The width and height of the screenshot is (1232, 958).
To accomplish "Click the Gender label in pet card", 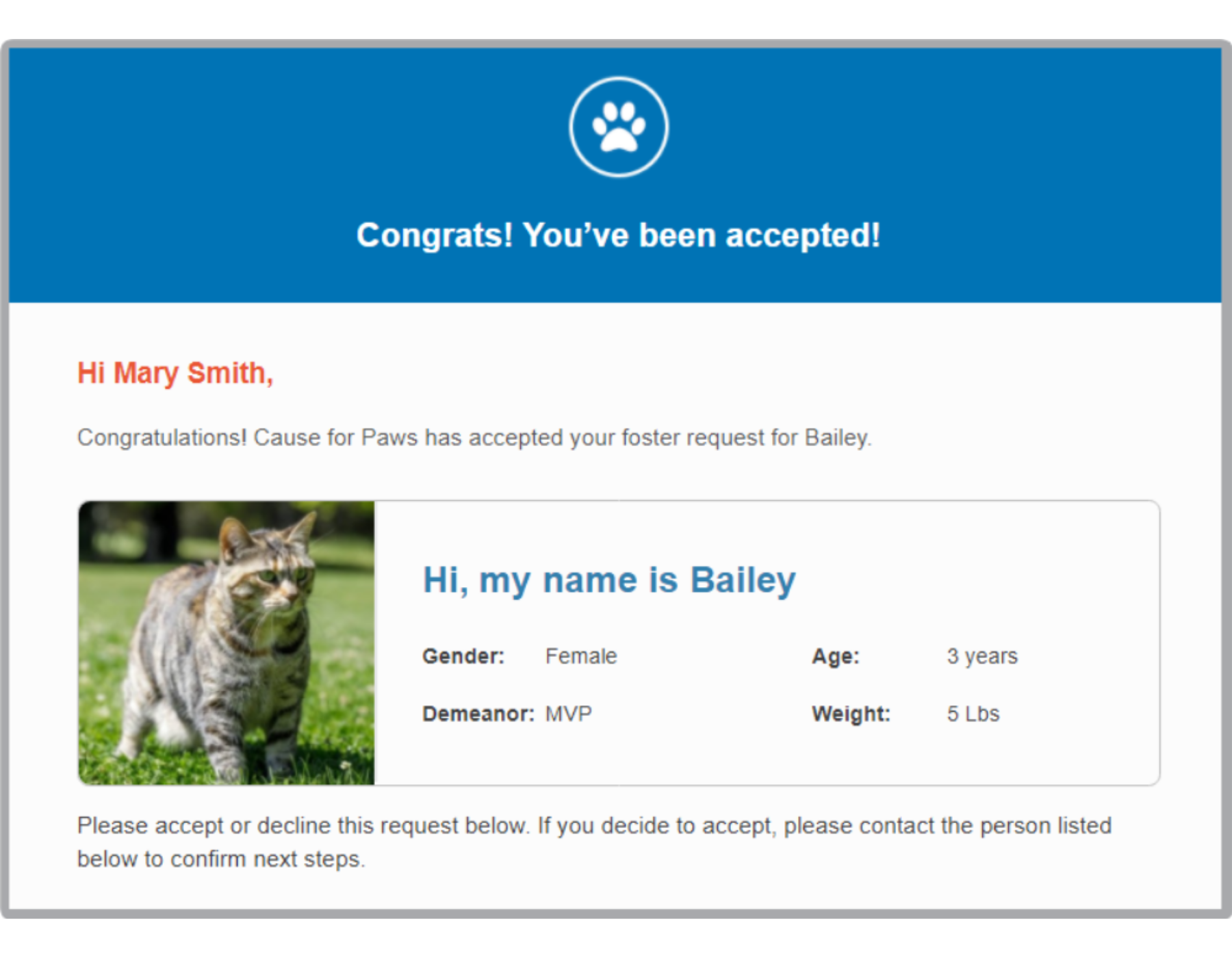I will 463,656.
